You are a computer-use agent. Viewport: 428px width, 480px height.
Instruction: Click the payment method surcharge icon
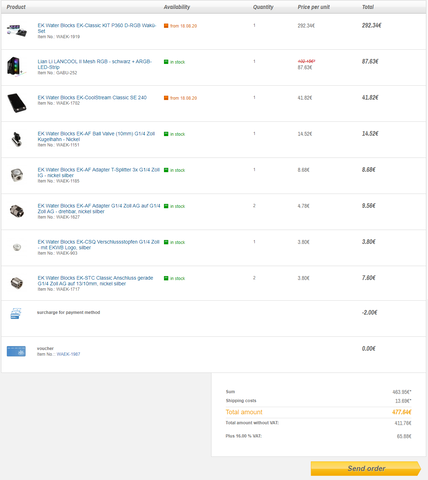pyautogui.click(x=16, y=313)
